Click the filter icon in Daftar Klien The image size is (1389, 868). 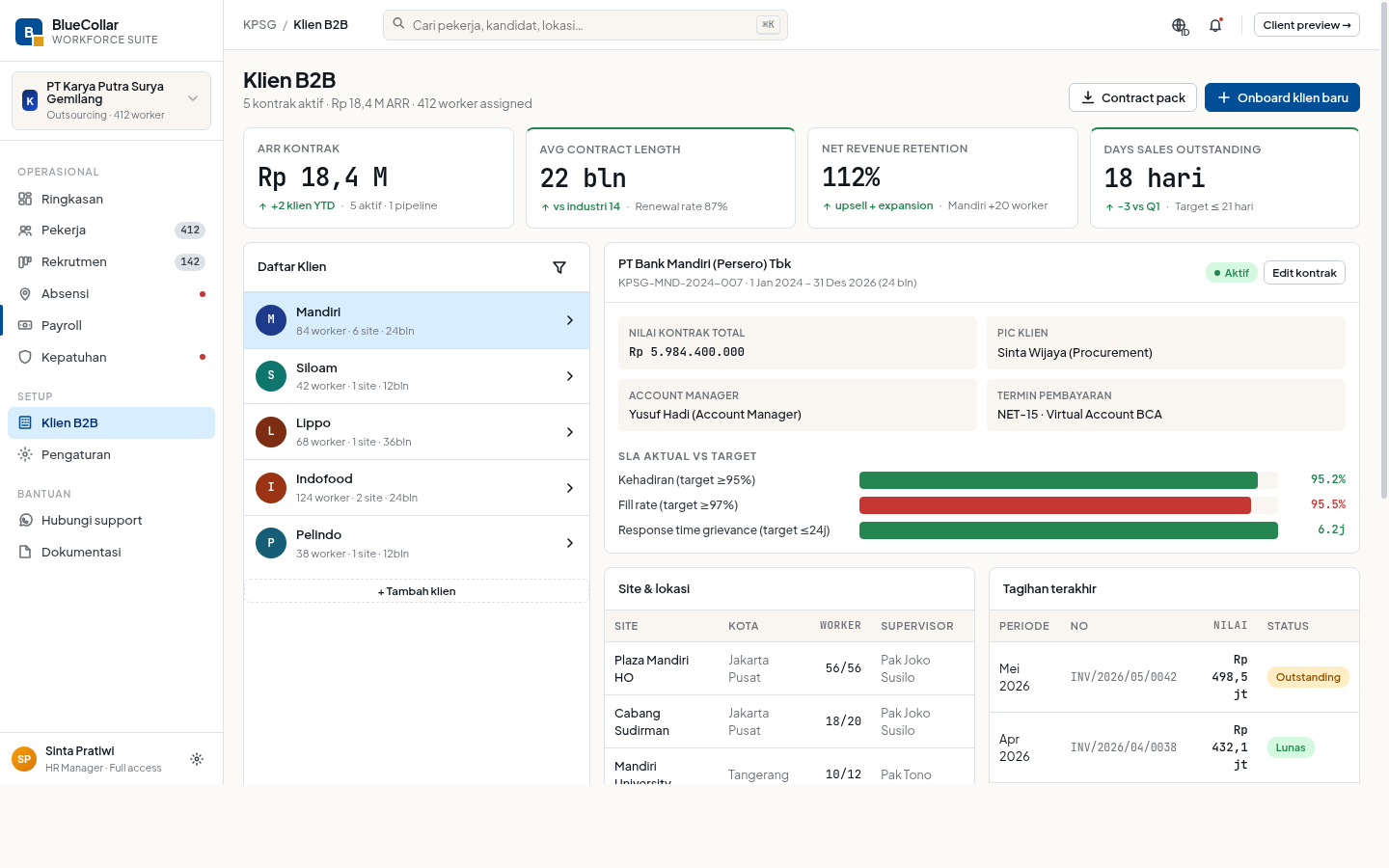pyautogui.click(x=559, y=267)
